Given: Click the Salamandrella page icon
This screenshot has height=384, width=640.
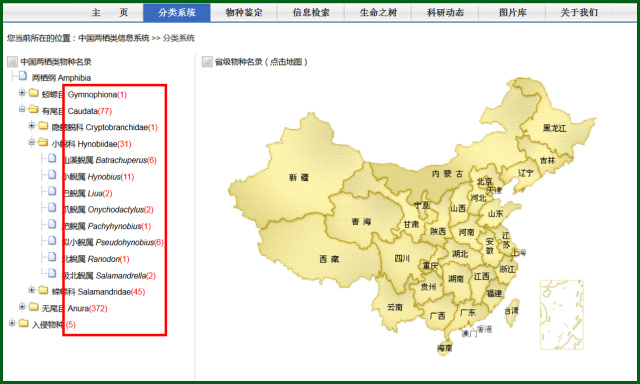Looking at the screenshot, I should point(52,273).
